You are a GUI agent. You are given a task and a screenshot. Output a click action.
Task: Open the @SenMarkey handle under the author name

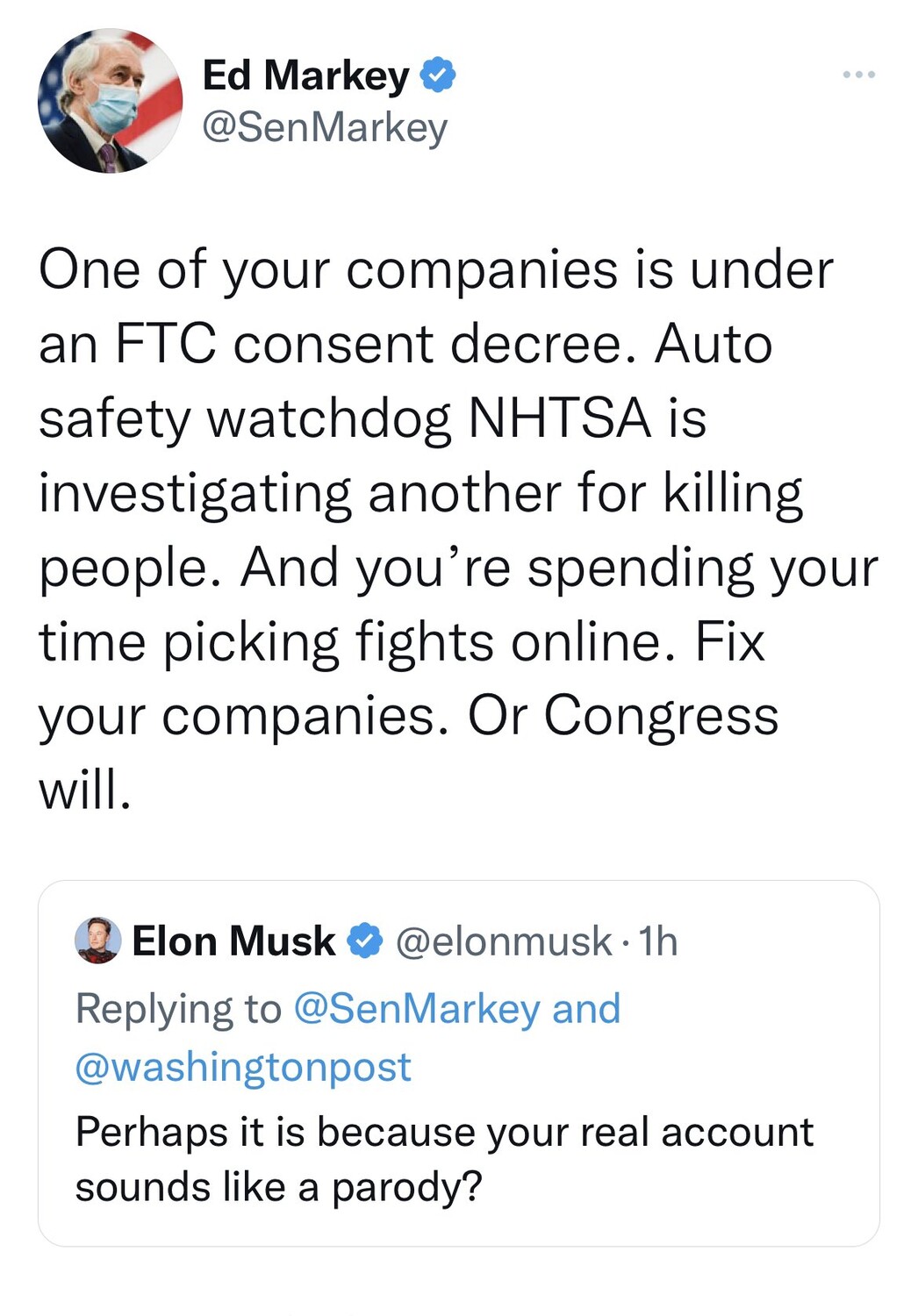point(325,128)
